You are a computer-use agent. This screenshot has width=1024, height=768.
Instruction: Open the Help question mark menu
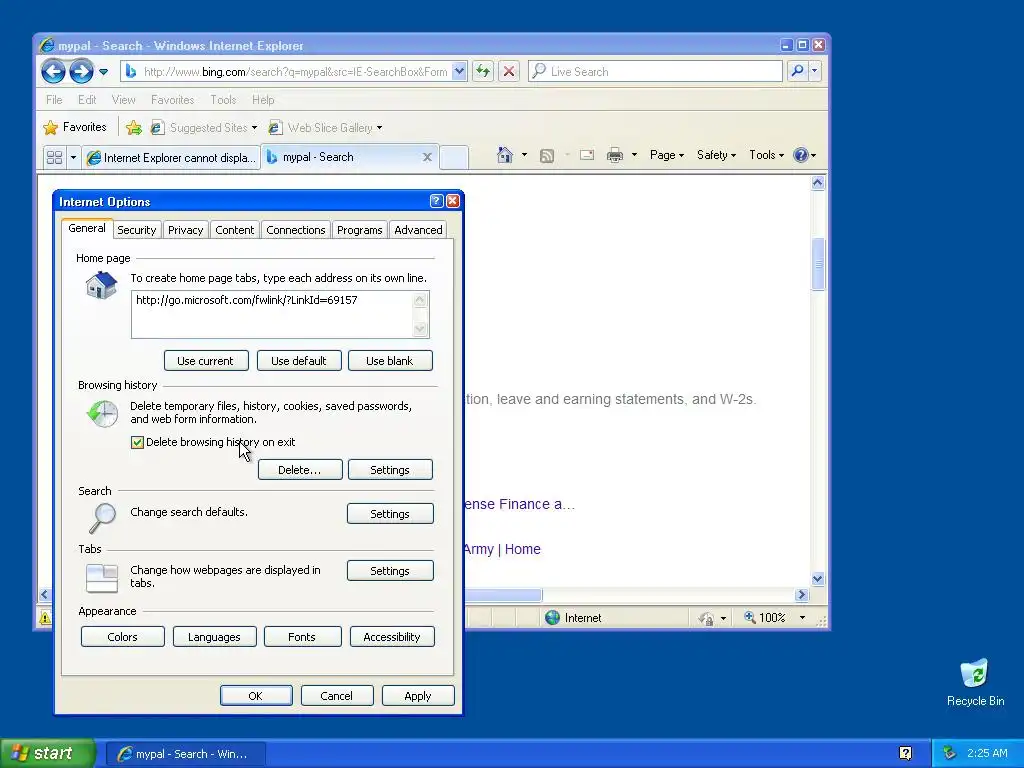click(x=805, y=155)
